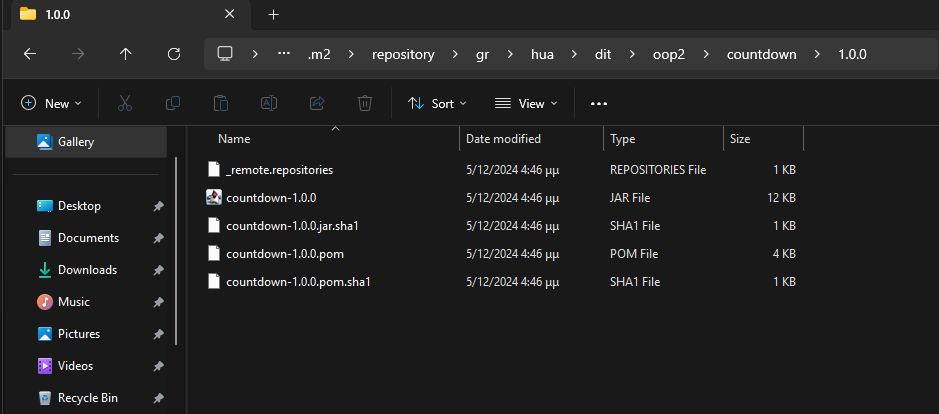This screenshot has height=414, width=939.
Task: Unpin Music using its pin icon
Action: 158,302
